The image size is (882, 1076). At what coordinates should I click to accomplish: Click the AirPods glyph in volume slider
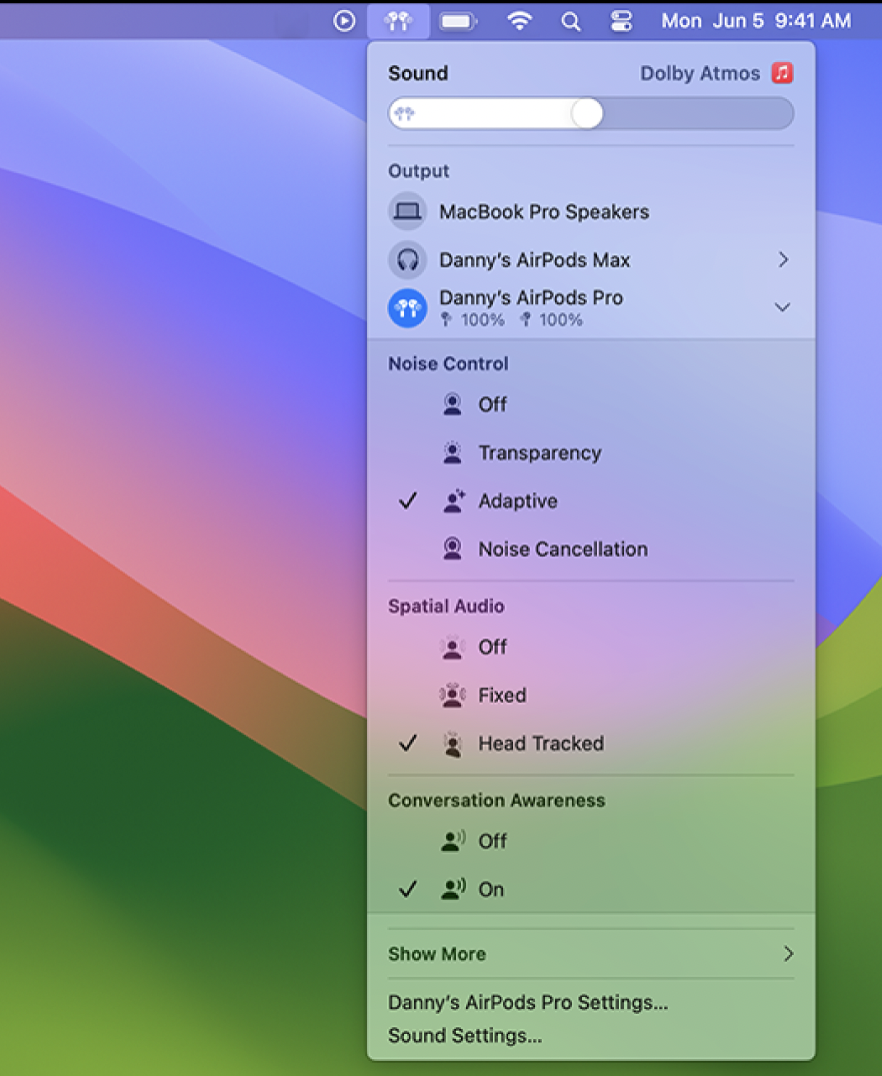tap(405, 113)
